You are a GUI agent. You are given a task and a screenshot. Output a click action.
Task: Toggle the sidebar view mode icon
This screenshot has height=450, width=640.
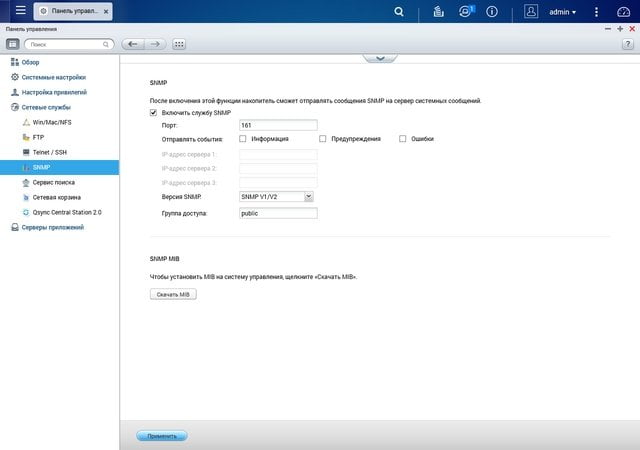(13, 44)
